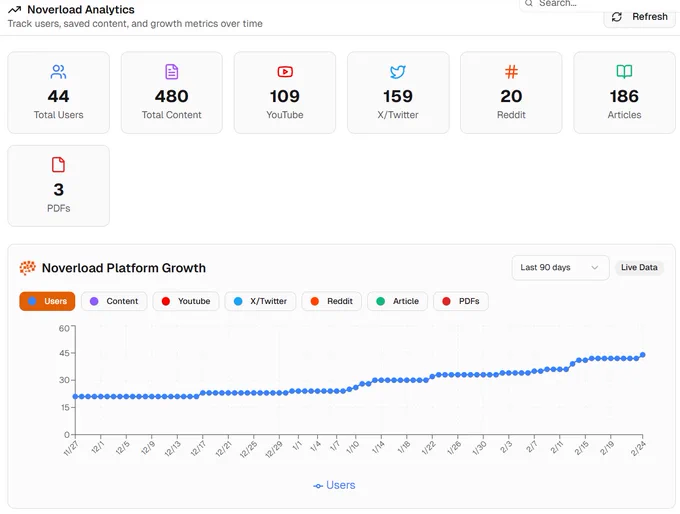This screenshot has height=514, width=680.
Task: Click the red Youtube color dot
Action: coord(166,301)
